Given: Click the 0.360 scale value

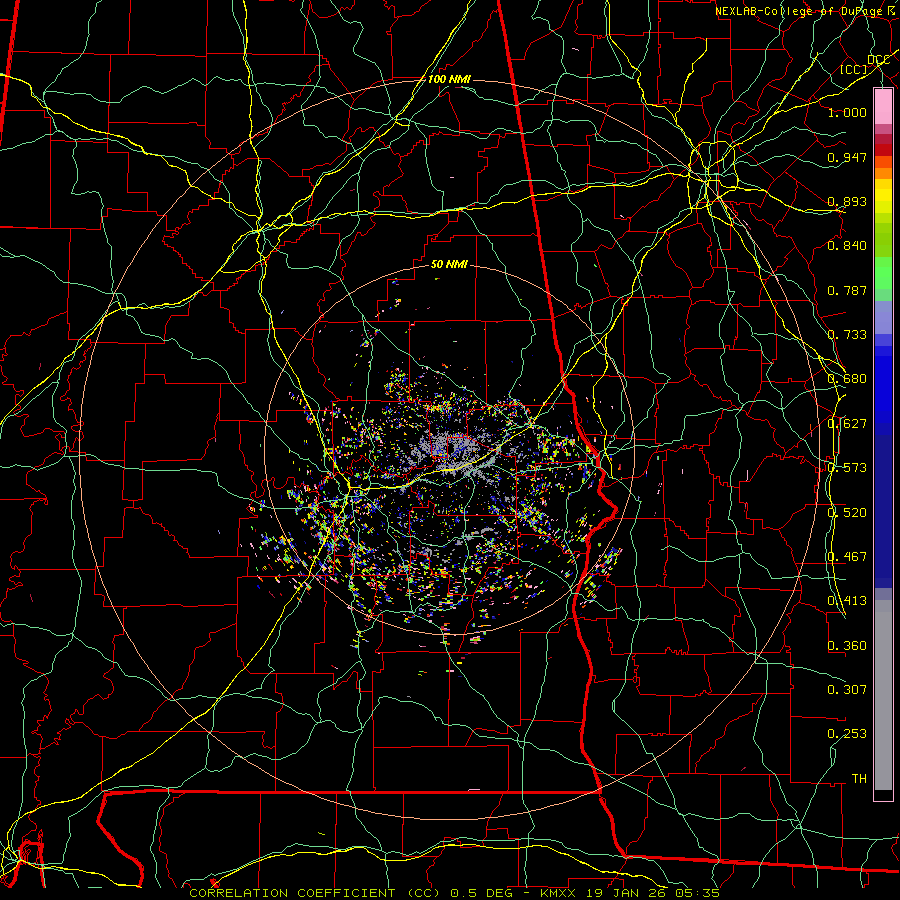Looking at the screenshot, I should [x=847, y=646].
